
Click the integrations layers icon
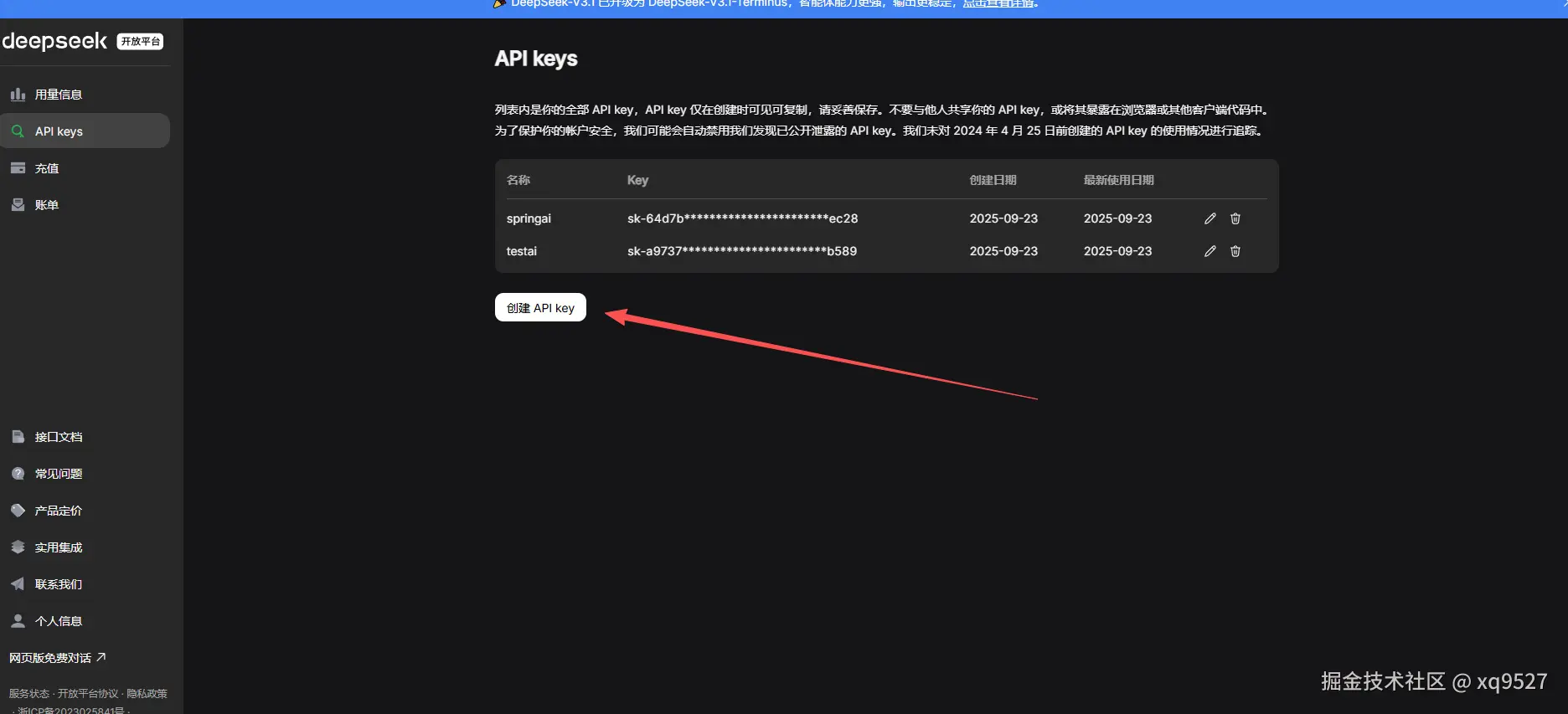coord(18,547)
